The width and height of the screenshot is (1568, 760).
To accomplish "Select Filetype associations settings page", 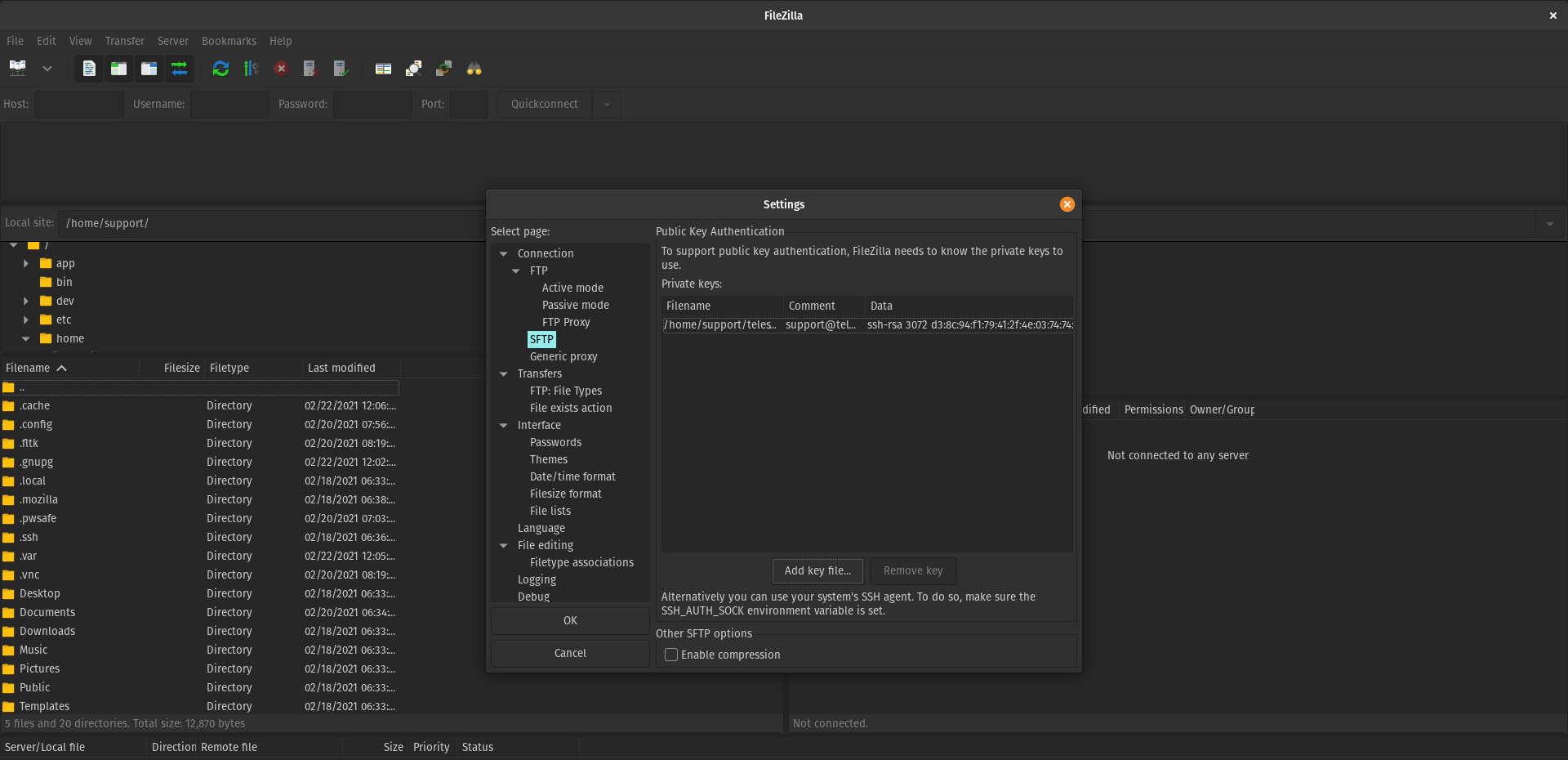I will [x=581, y=562].
